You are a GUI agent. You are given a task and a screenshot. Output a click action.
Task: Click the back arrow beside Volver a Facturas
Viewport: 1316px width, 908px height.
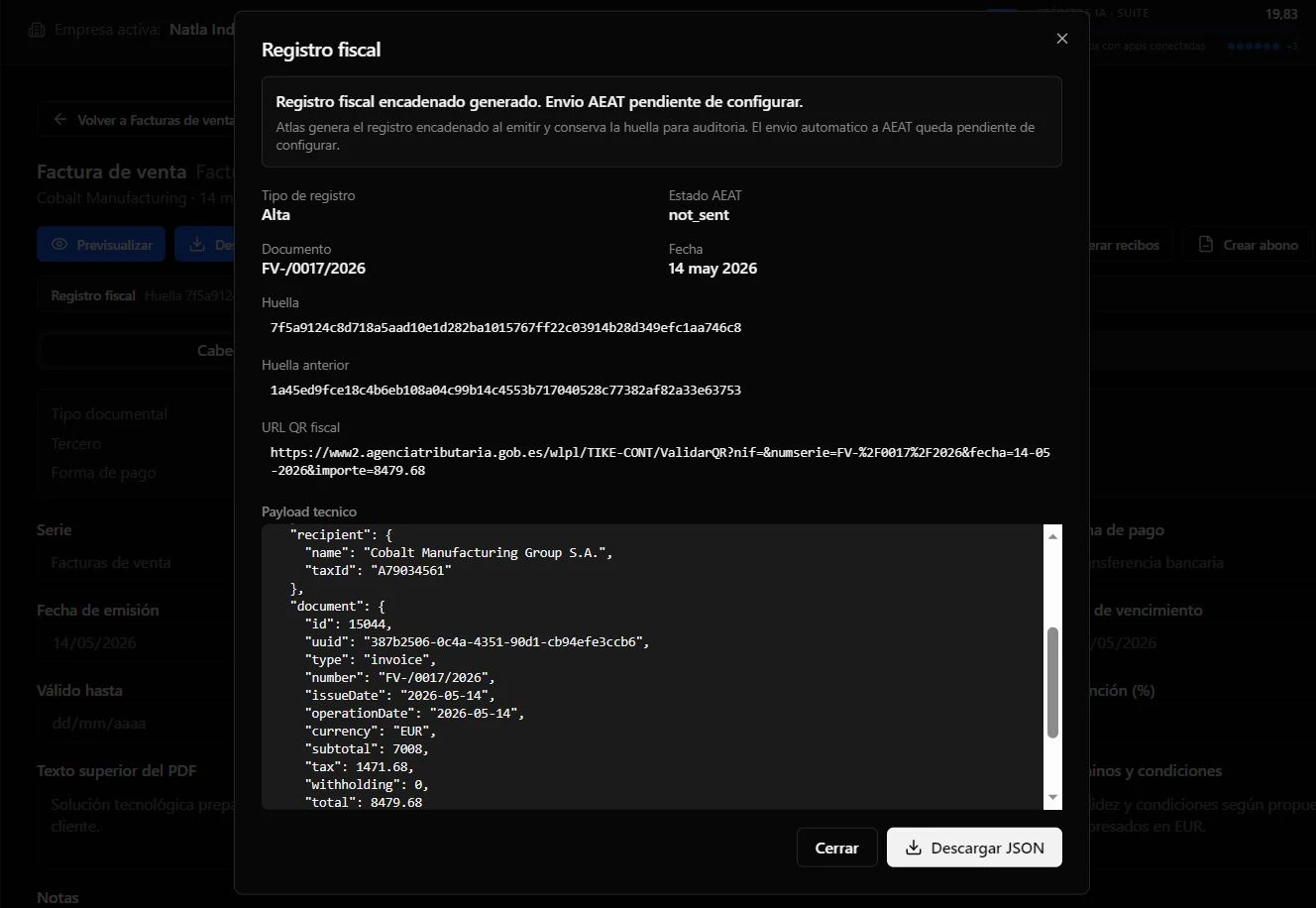point(59,120)
